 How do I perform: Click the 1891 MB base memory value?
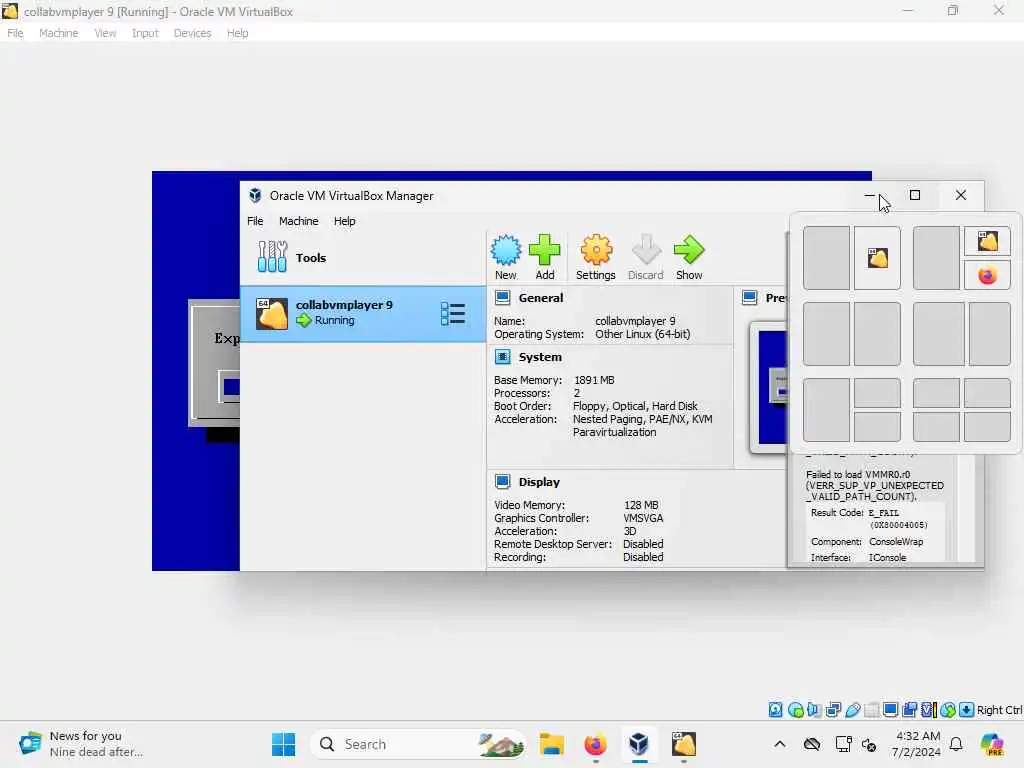point(594,379)
